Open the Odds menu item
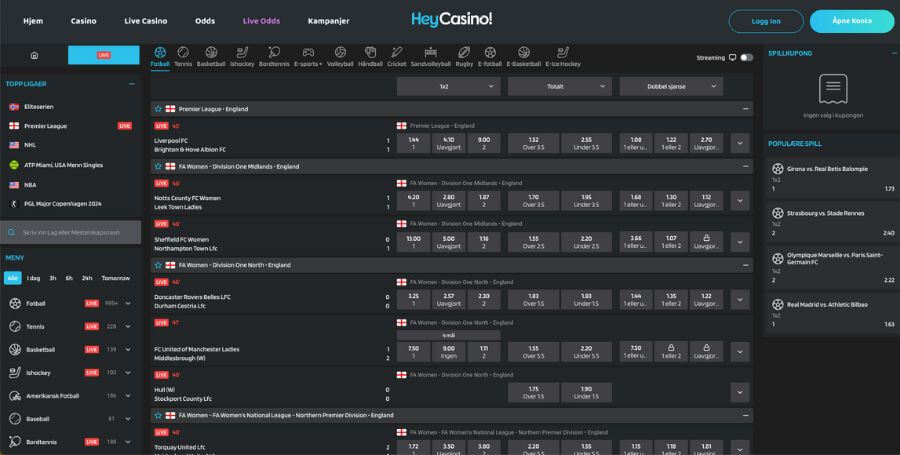The image size is (900, 455). [205, 21]
